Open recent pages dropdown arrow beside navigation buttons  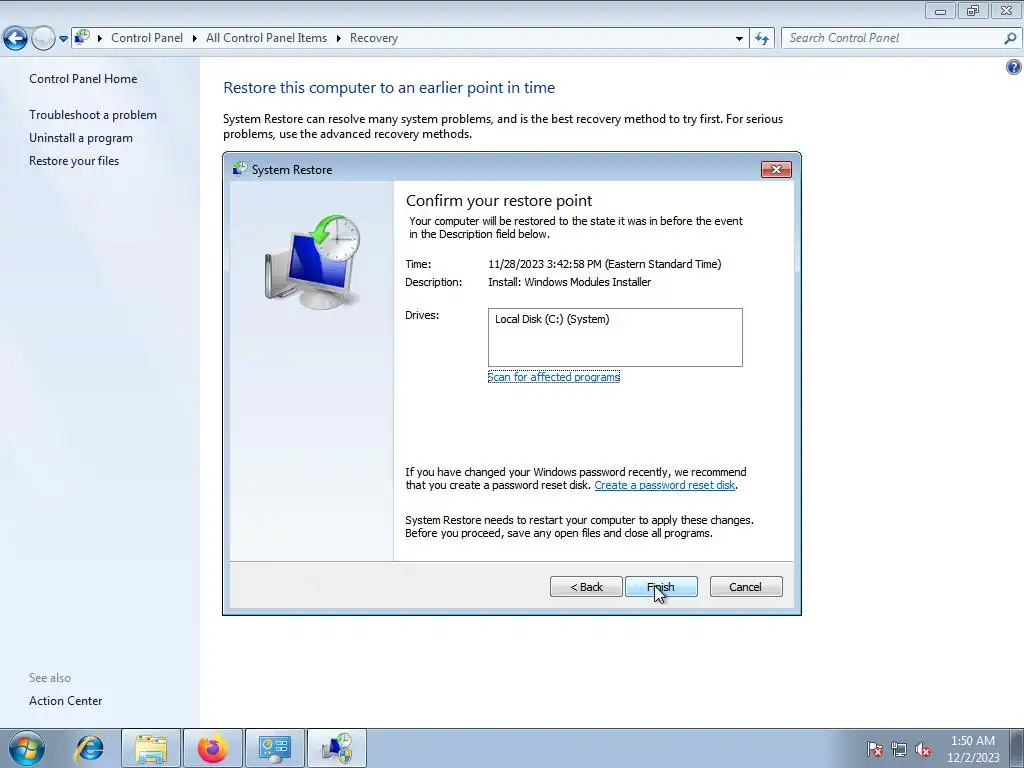point(63,39)
